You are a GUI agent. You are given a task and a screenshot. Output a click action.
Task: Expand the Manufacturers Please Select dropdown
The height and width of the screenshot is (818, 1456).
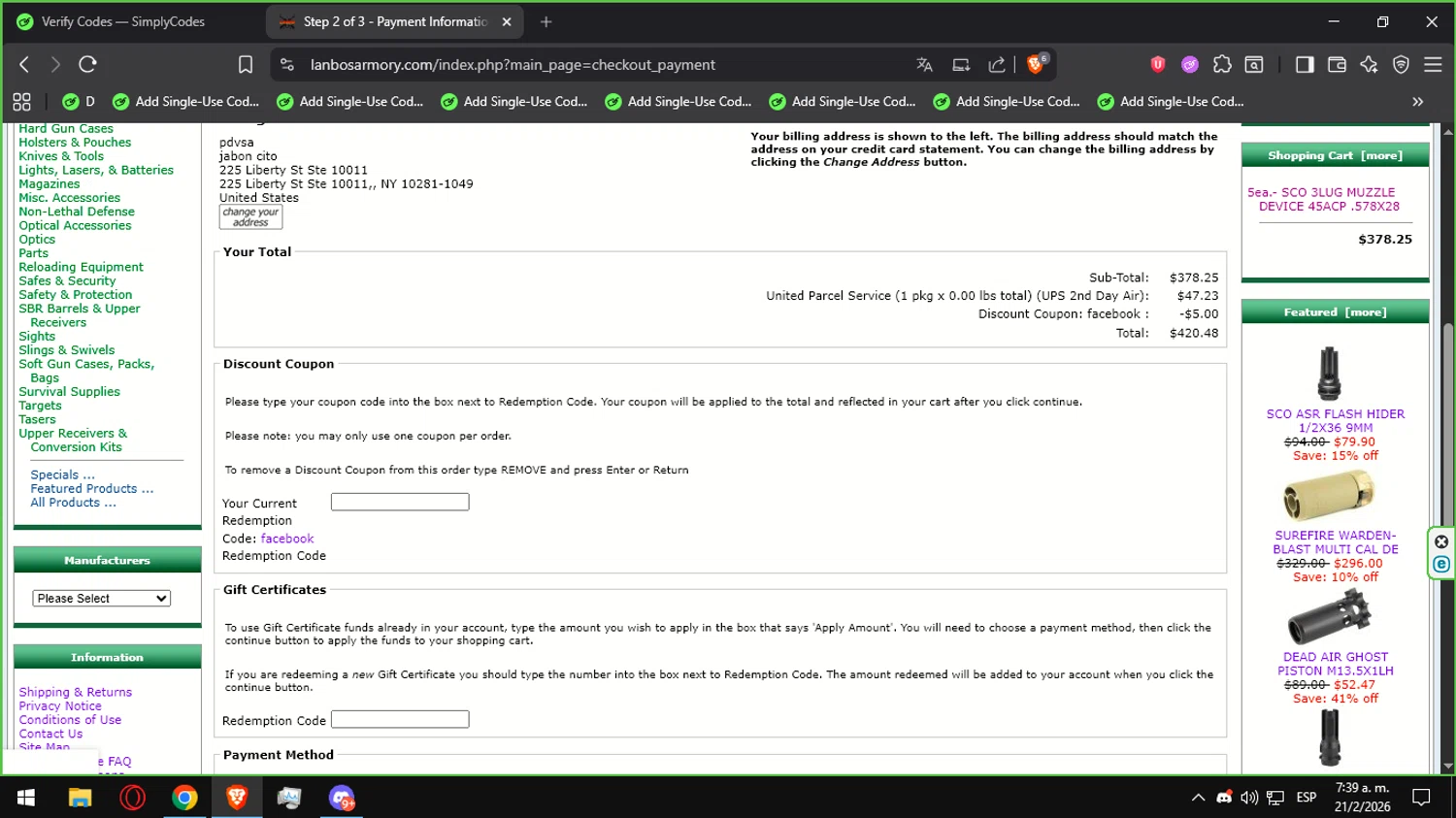coord(102,599)
